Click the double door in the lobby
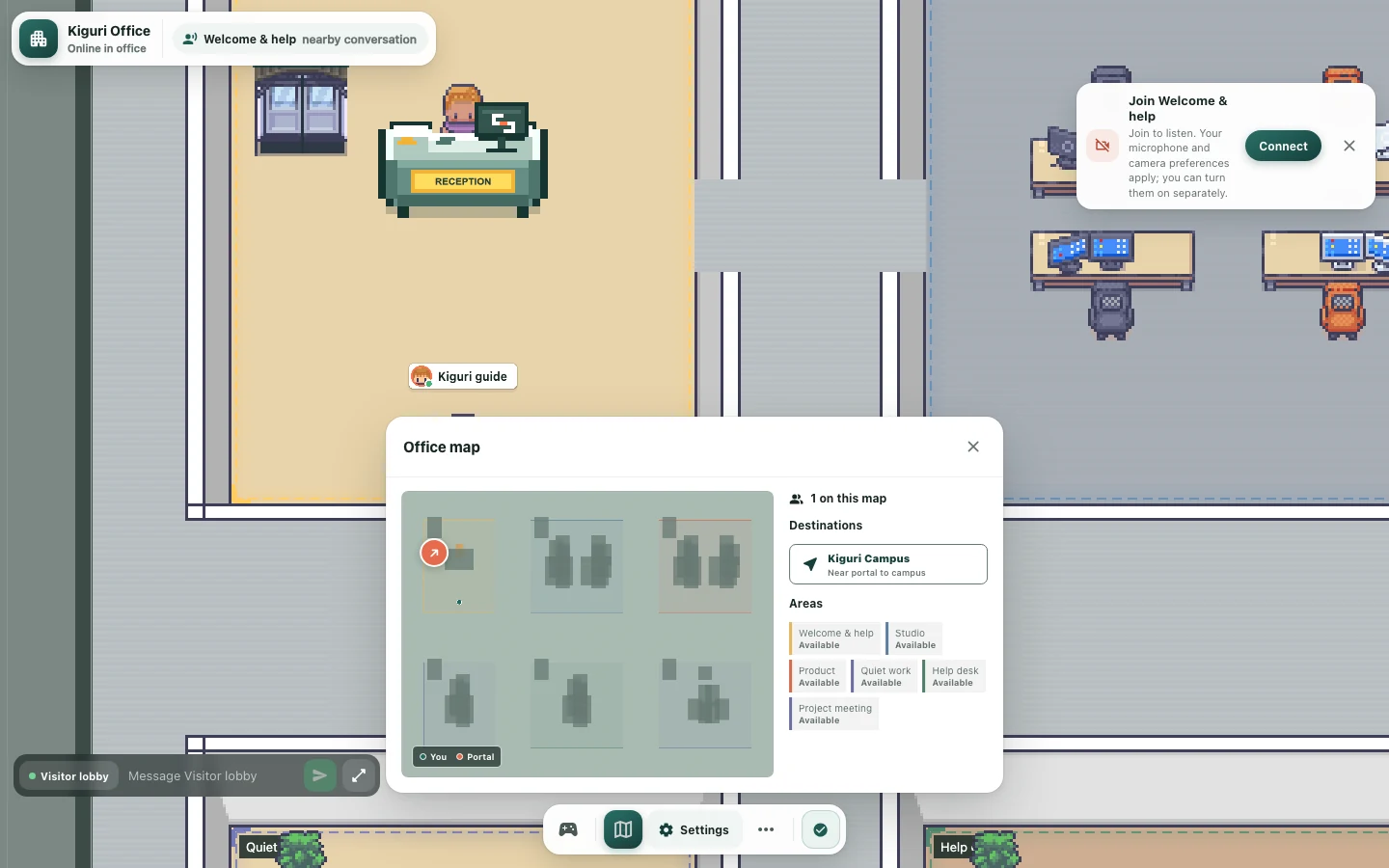Image resolution: width=1389 pixels, height=868 pixels. [301, 111]
